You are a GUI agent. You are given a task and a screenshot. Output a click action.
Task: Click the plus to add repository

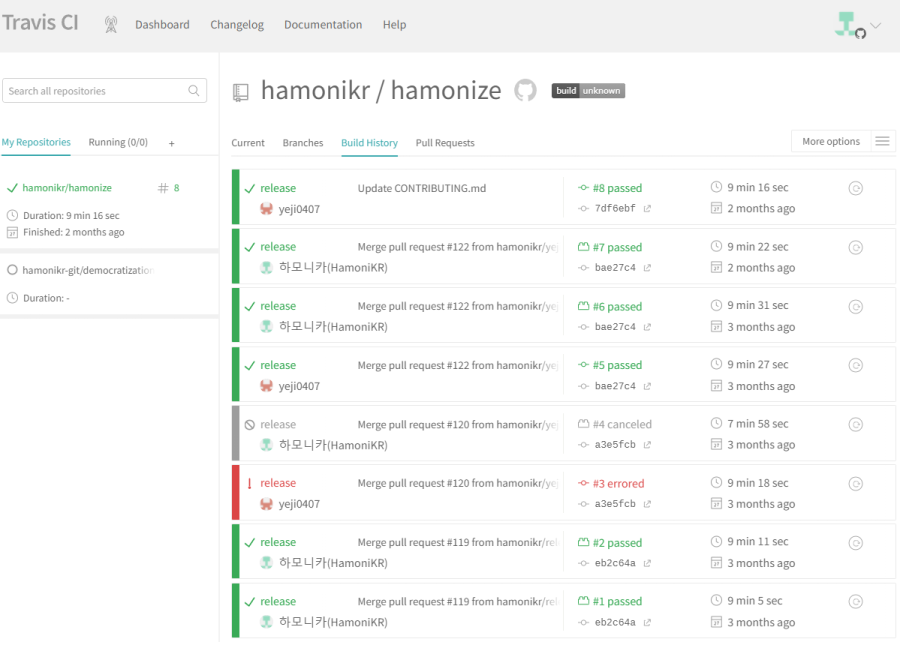[171, 143]
